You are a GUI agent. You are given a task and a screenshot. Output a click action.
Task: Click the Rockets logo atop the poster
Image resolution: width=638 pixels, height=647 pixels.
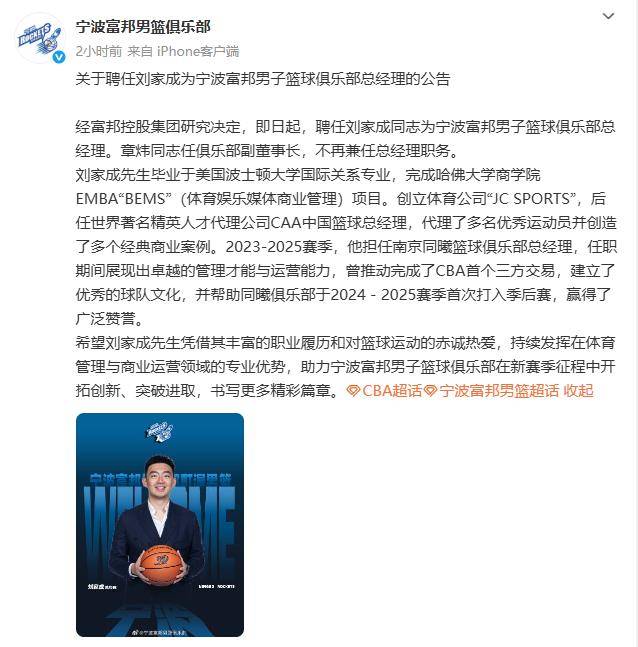pos(160,432)
